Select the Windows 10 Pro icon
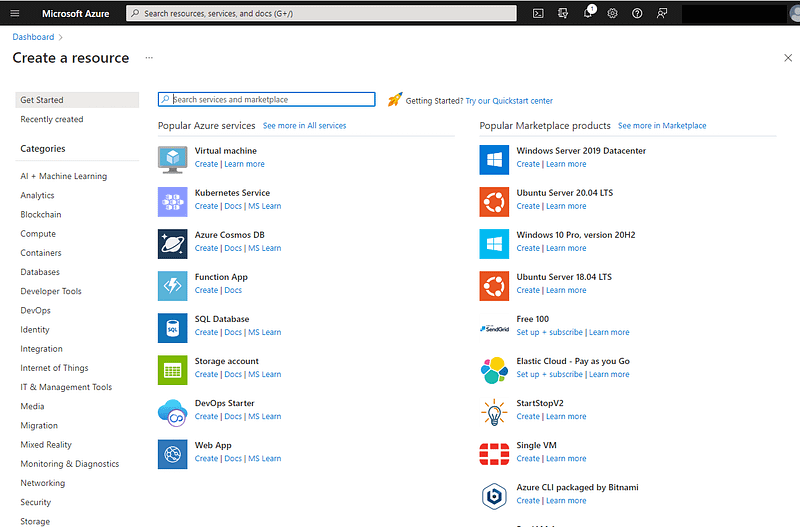Viewport: 800px width, 527px height. [494, 244]
